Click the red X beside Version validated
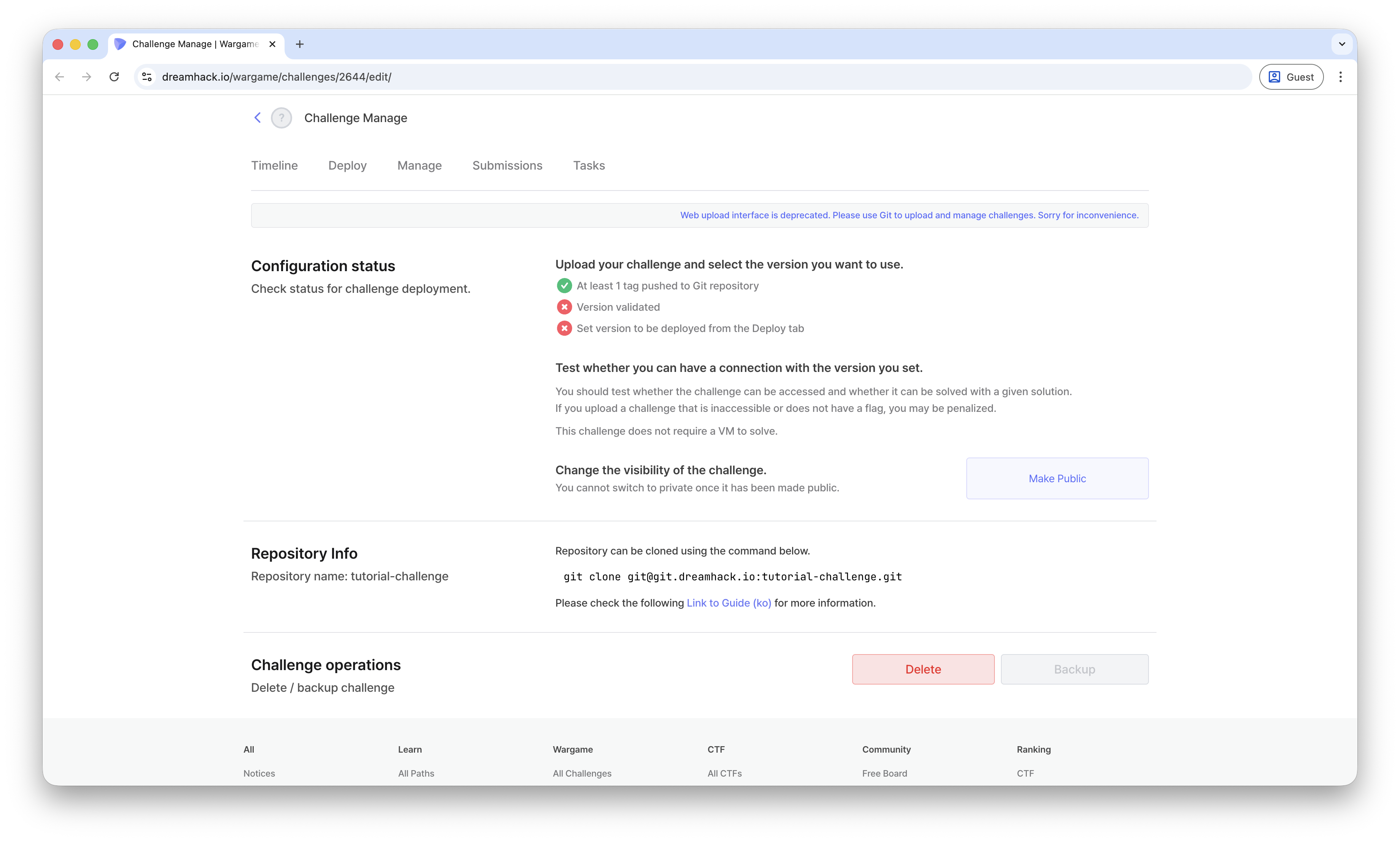The height and width of the screenshot is (842, 1400). (563, 307)
